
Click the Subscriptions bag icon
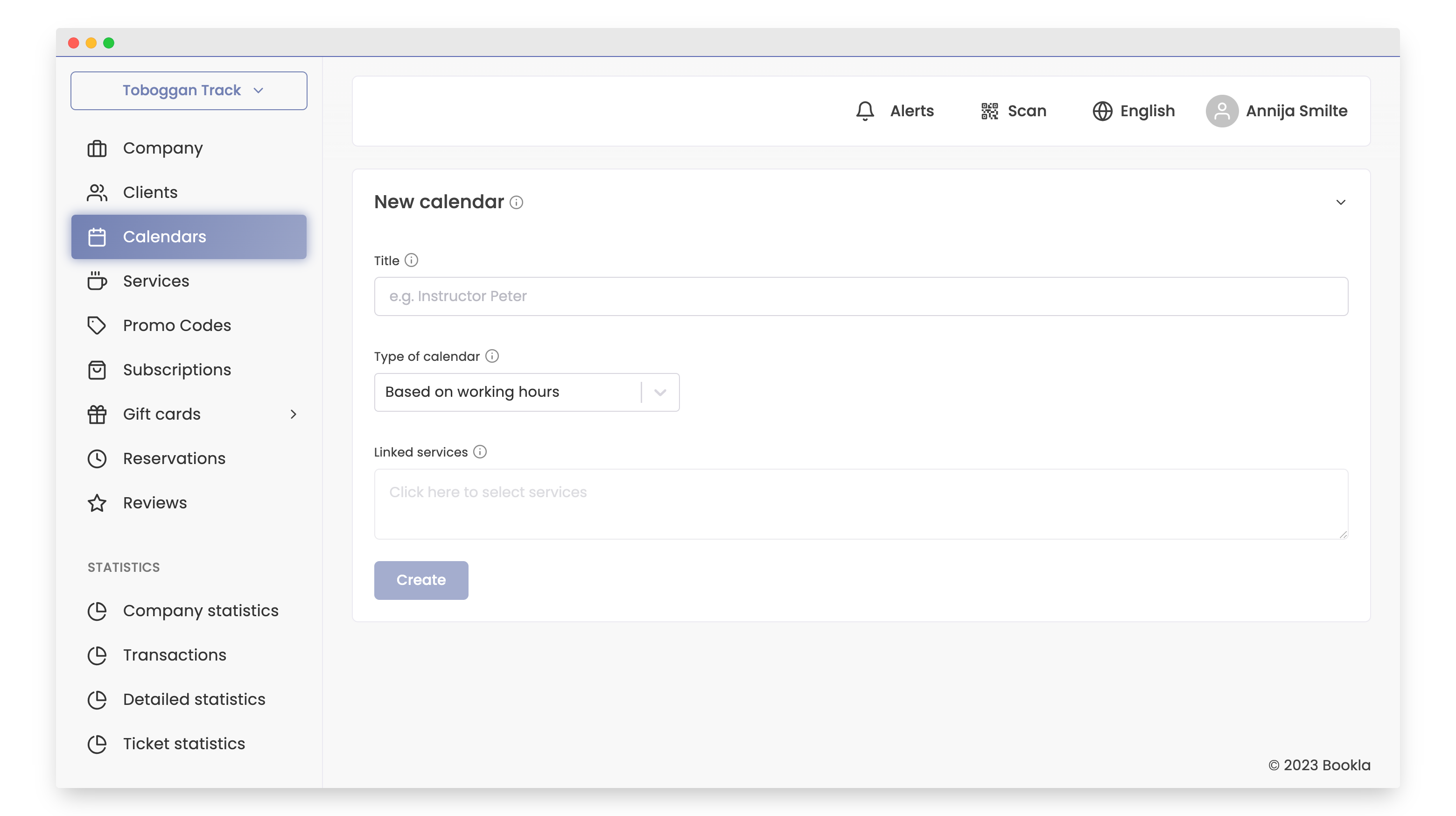97,369
